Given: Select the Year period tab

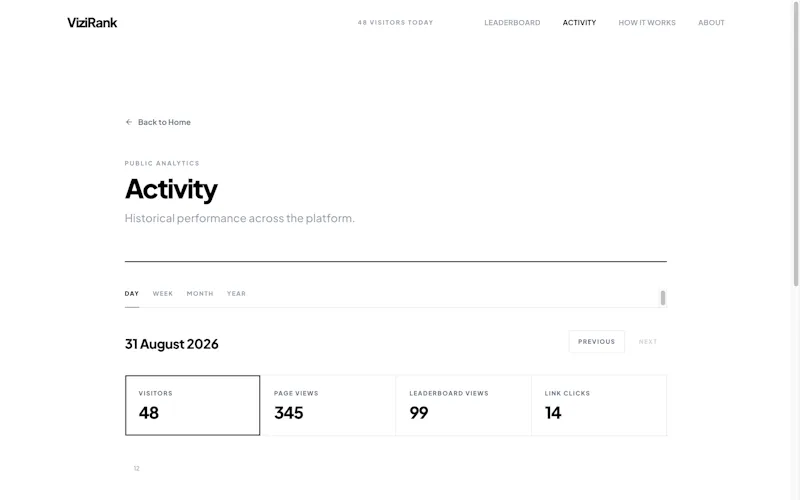Looking at the screenshot, I should 236,294.
